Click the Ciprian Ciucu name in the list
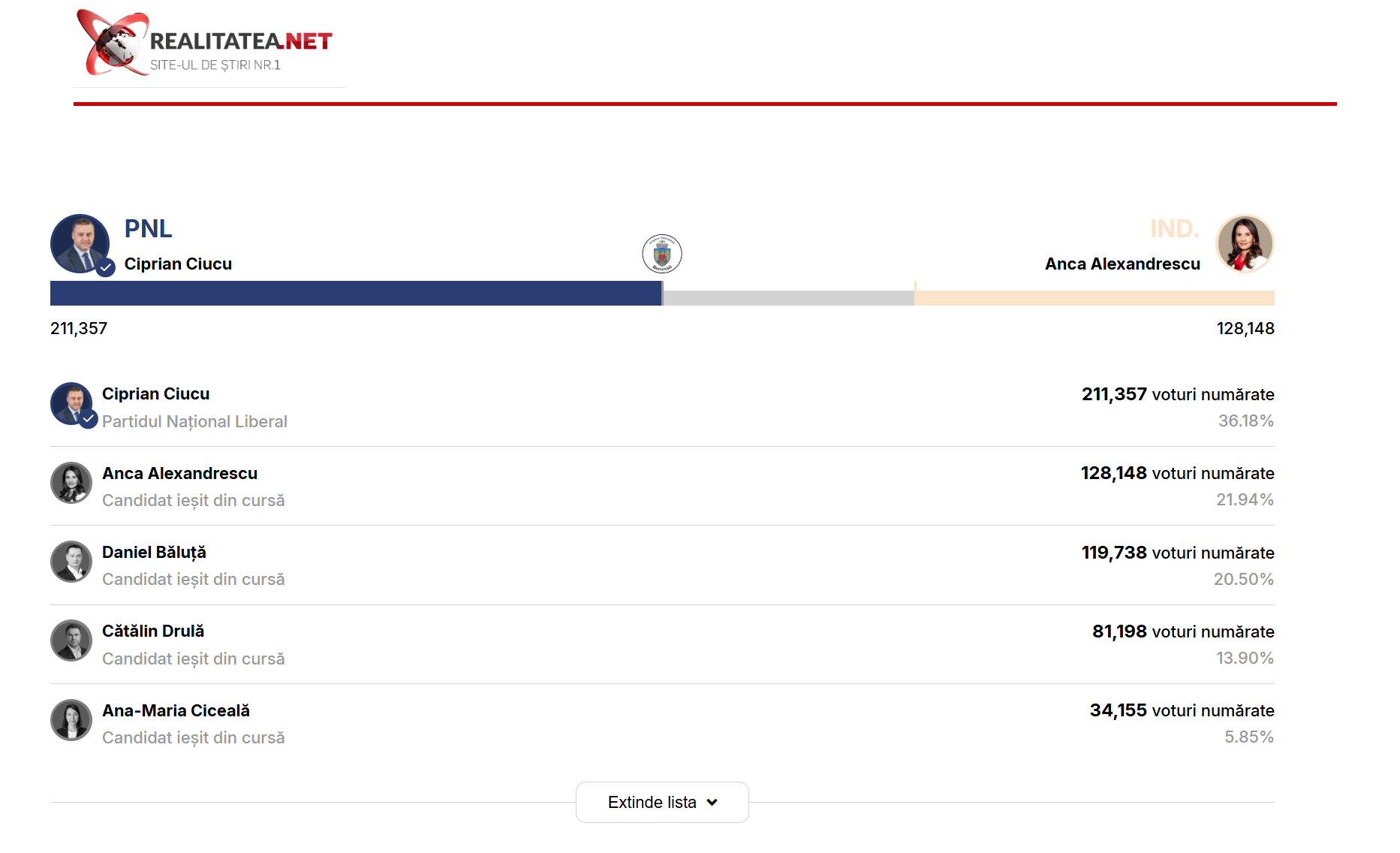 (x=155, y=394)
